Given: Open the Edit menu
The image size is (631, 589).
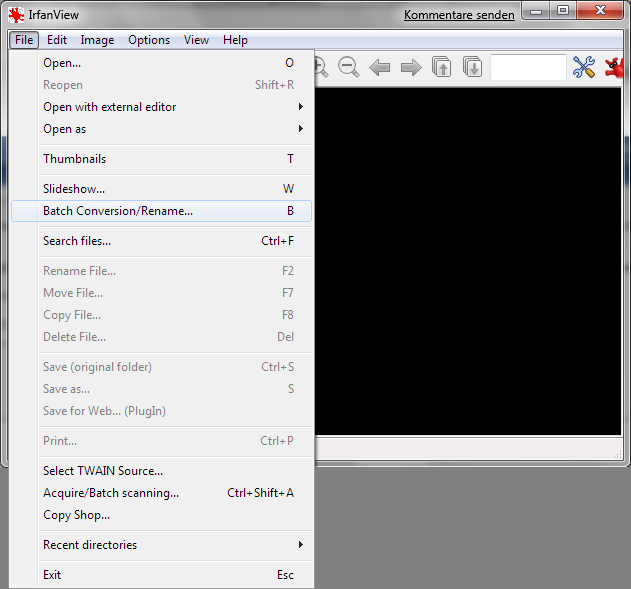Looking at the screenshot, I should click(57, 40).
